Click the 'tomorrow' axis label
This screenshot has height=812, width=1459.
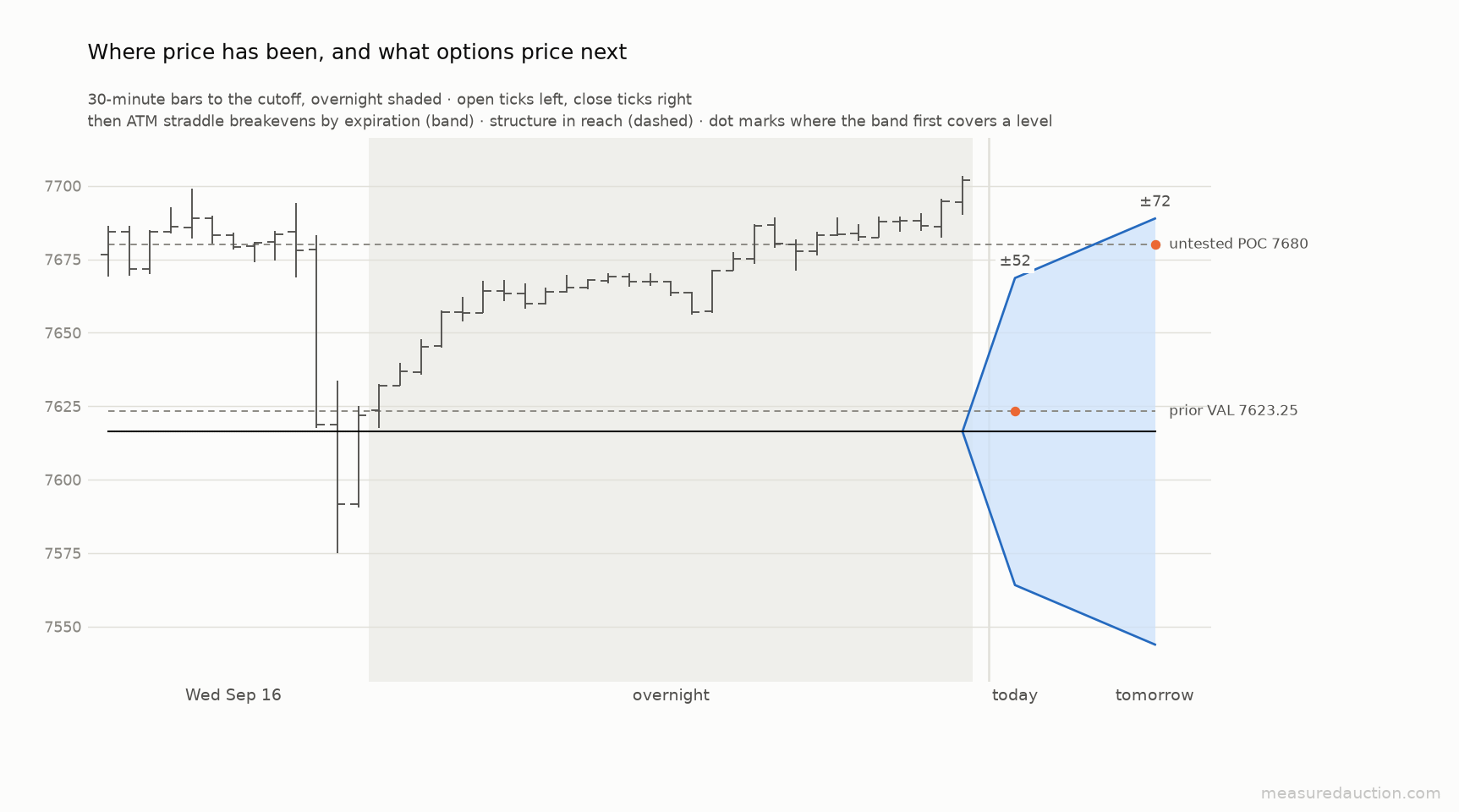[x=1155, y=695]
